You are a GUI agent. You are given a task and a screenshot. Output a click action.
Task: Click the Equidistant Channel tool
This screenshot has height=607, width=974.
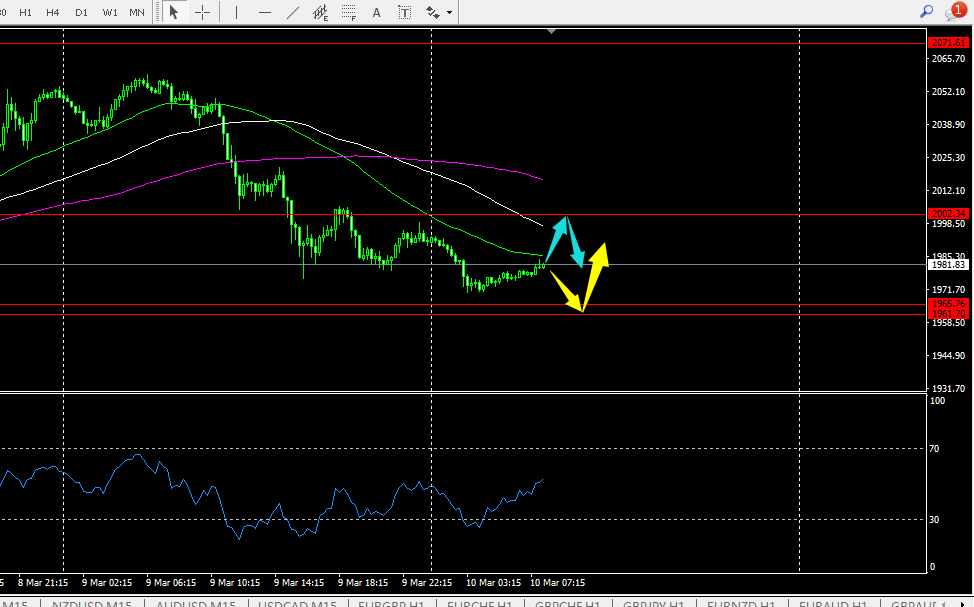[x=321, y=12]
